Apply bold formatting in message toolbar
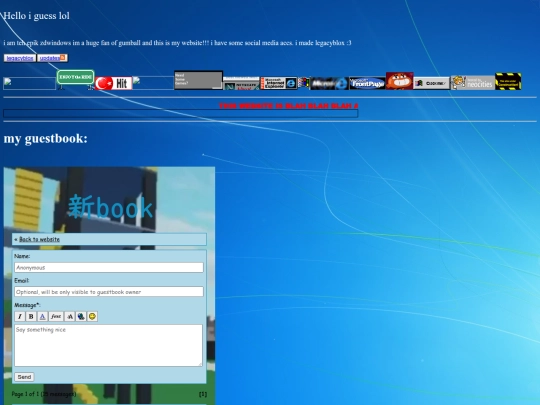The image size is (540, 405). [x=31, y=316]
